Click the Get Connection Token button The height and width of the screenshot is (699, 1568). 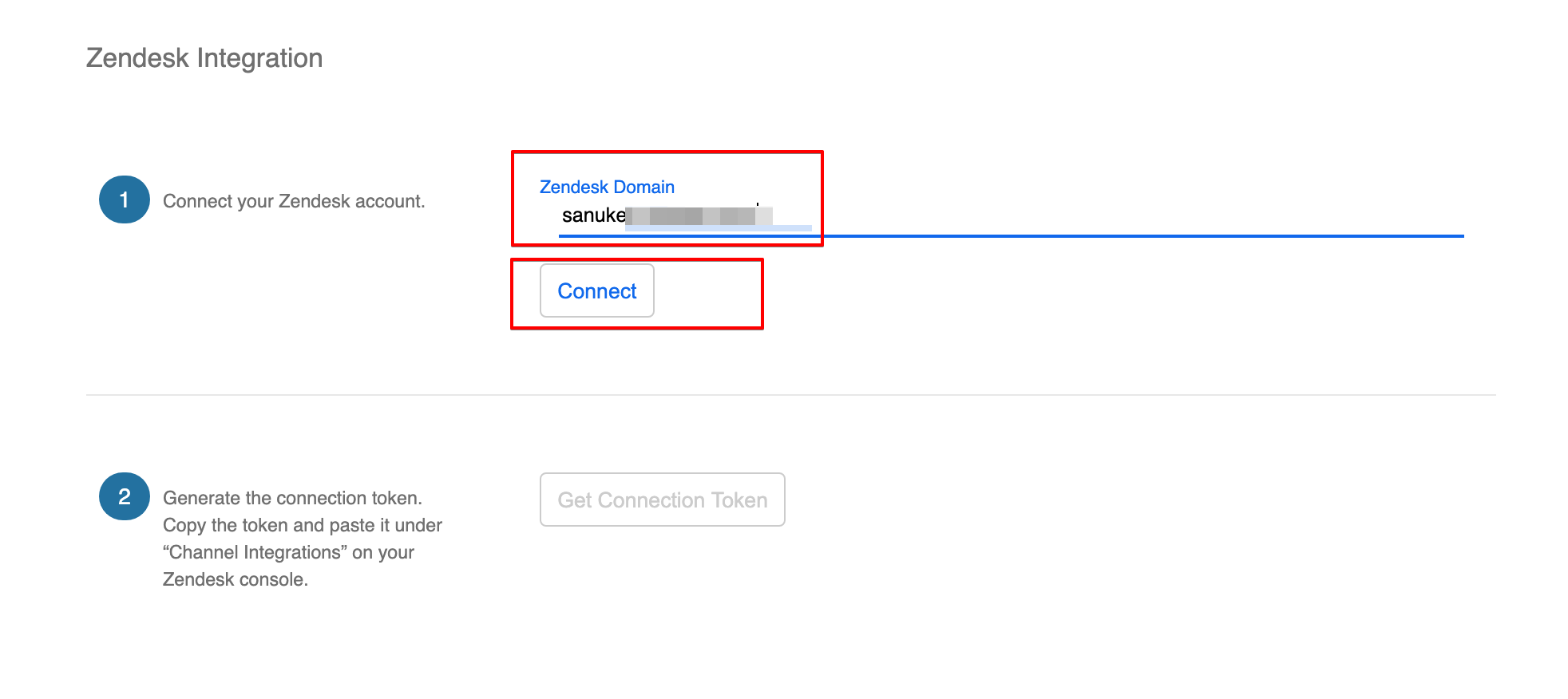(x=662, y=500)
